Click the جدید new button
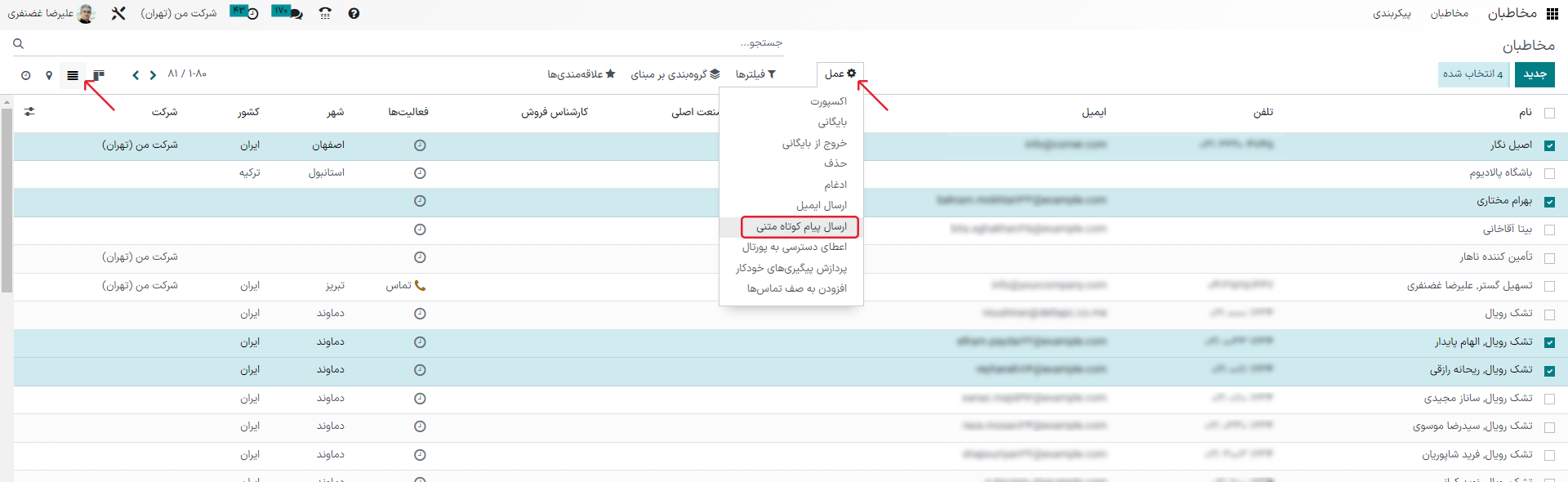Image resolution: width=1568 pixels, height=482 pixels. click(1535, 74)
